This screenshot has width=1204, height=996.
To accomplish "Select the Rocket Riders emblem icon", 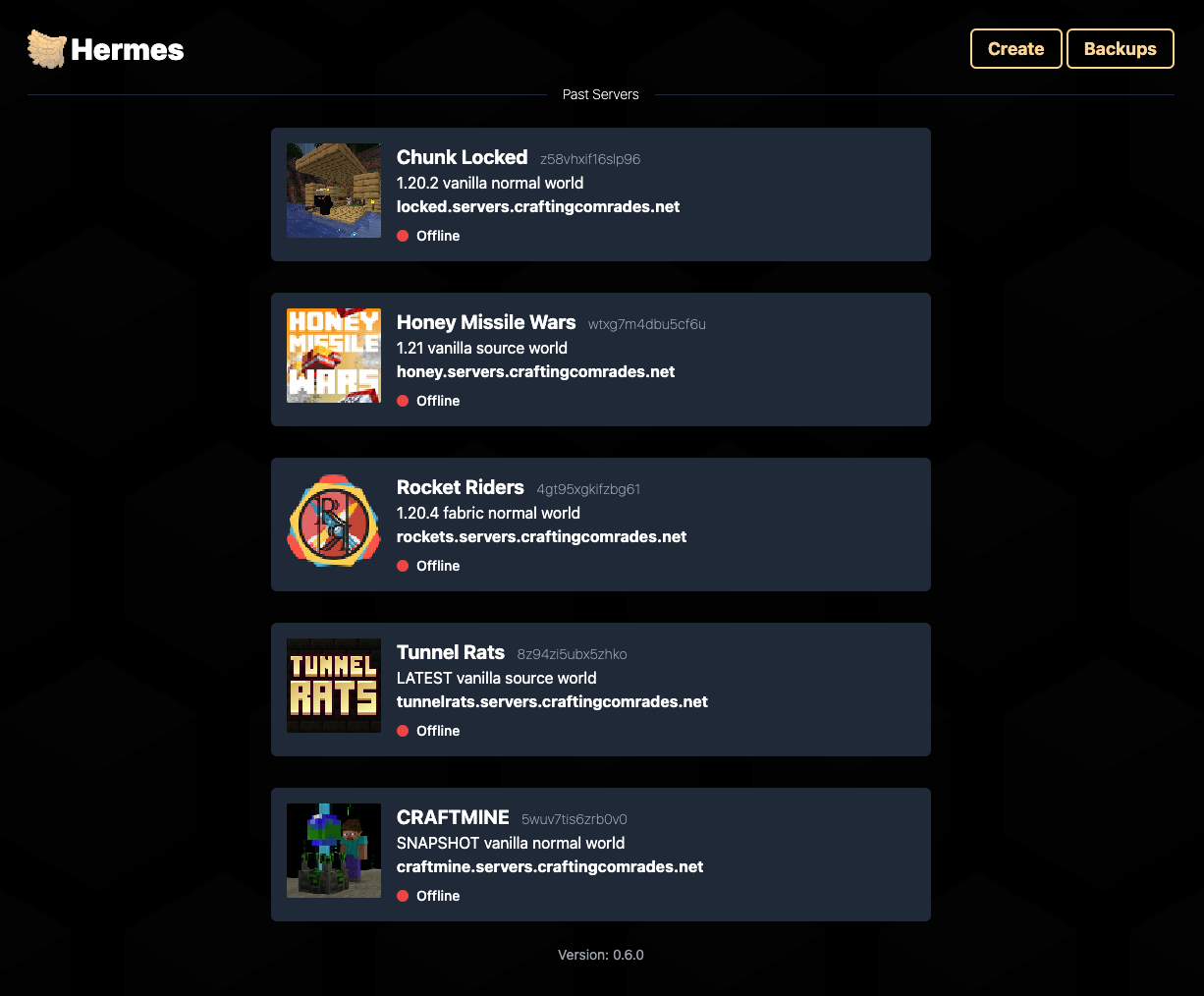I will point(334,521).
